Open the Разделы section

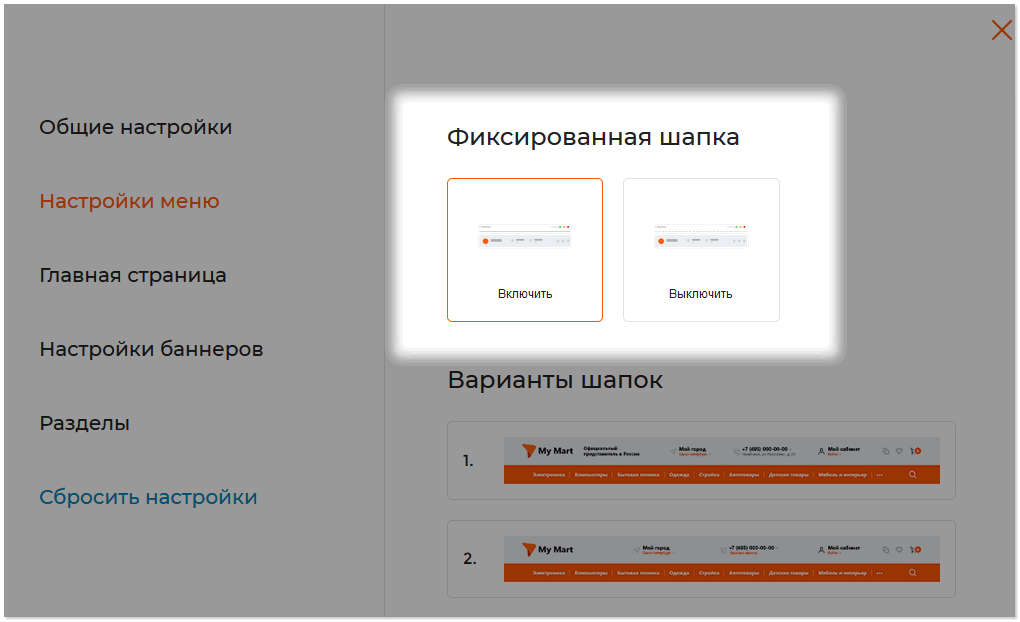click(85, 424)
